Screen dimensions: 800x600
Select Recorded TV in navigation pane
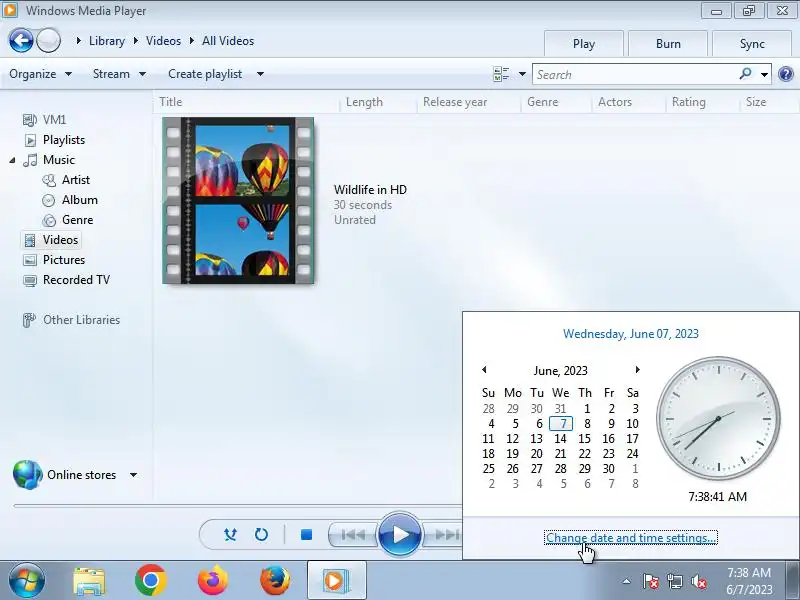[x=67, y=280]
